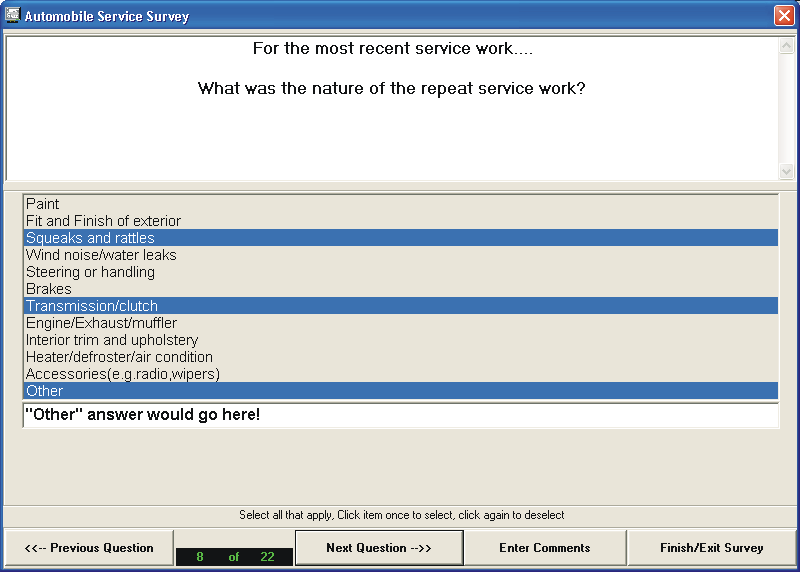Select Steering or handling
800x572 pixels.
[x=401, y=272]
